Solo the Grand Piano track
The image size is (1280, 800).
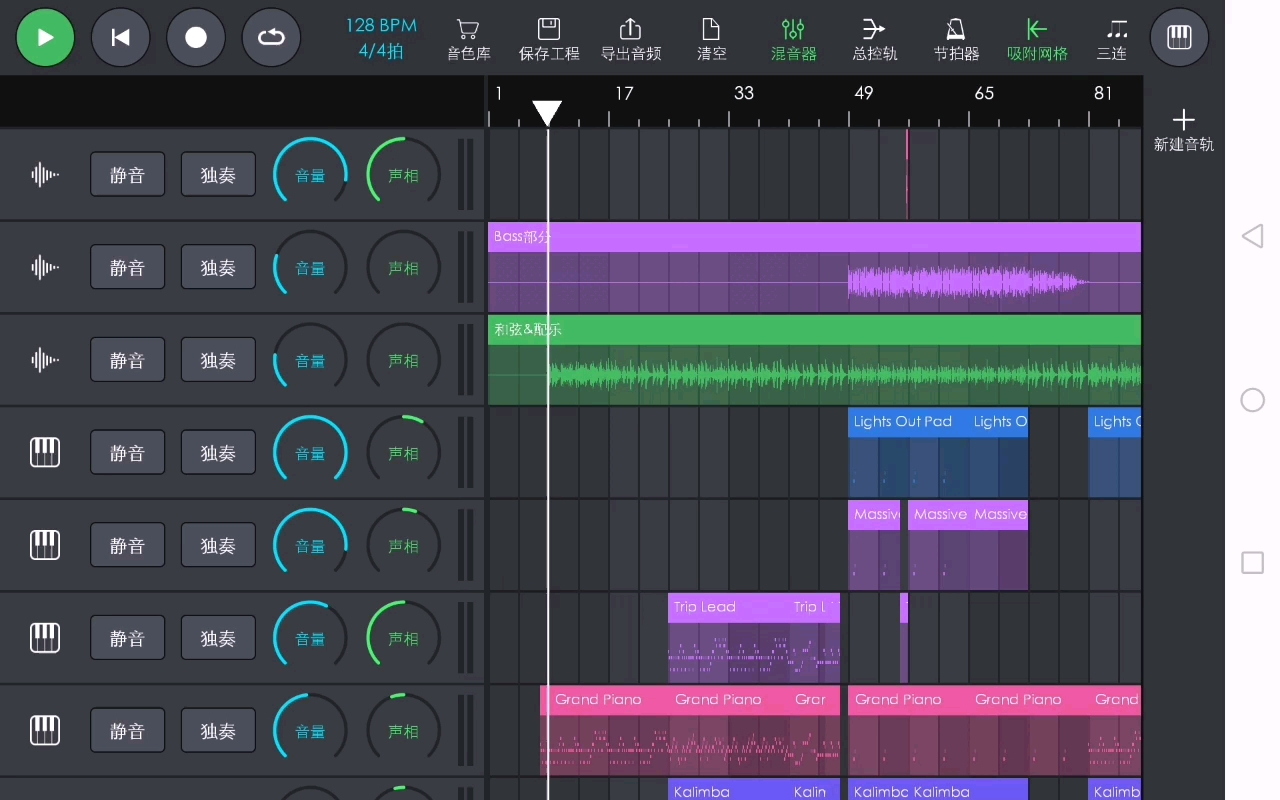218,731
